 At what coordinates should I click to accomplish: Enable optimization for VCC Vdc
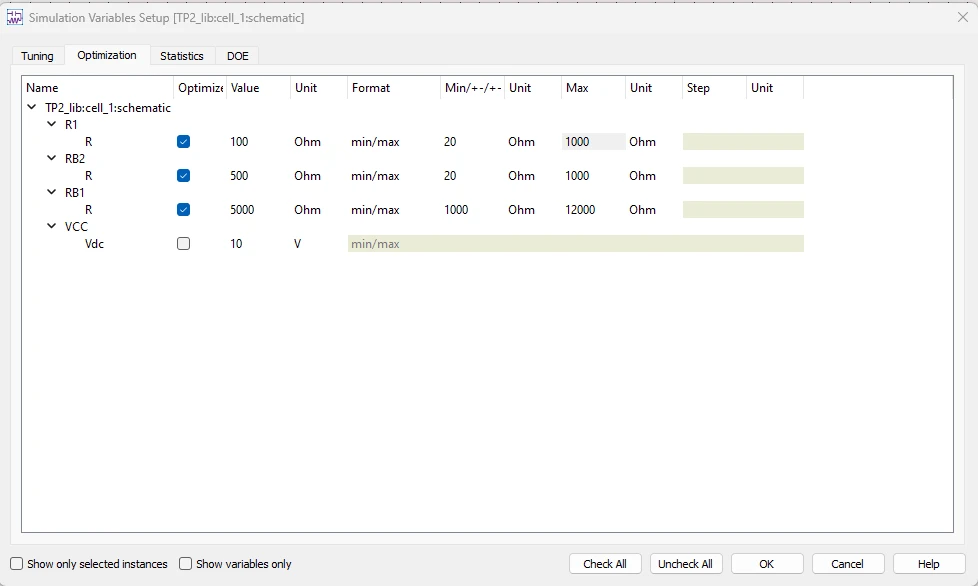point(183,244)
